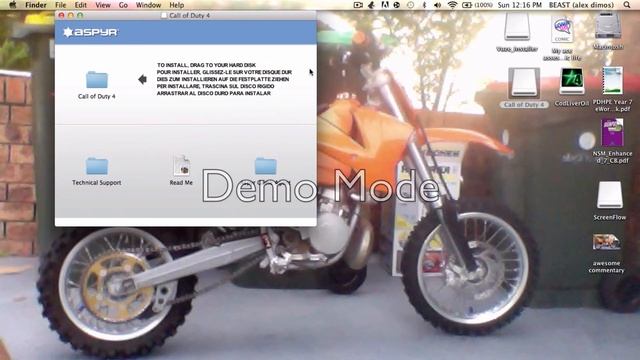Click the yellow minimize button of the window

coord(71,16)
